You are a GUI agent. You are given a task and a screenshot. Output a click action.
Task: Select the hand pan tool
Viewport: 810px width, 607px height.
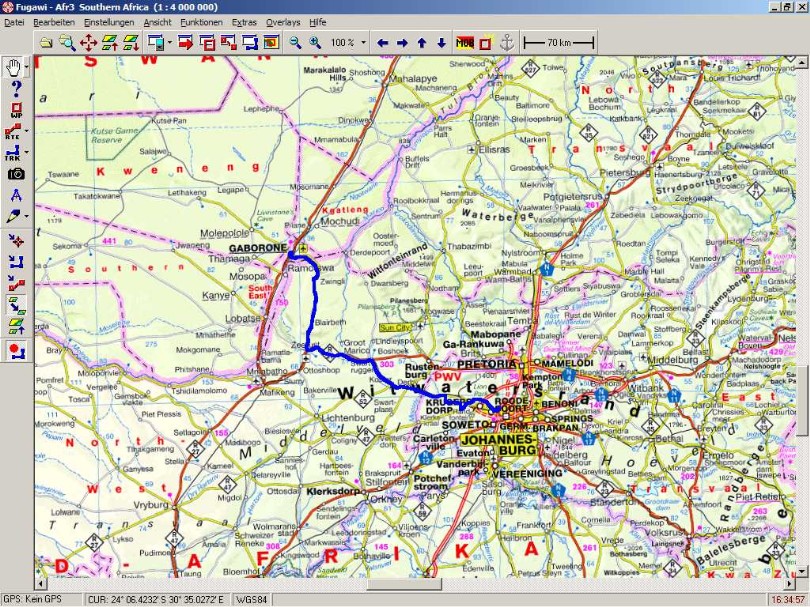point(15,67)
